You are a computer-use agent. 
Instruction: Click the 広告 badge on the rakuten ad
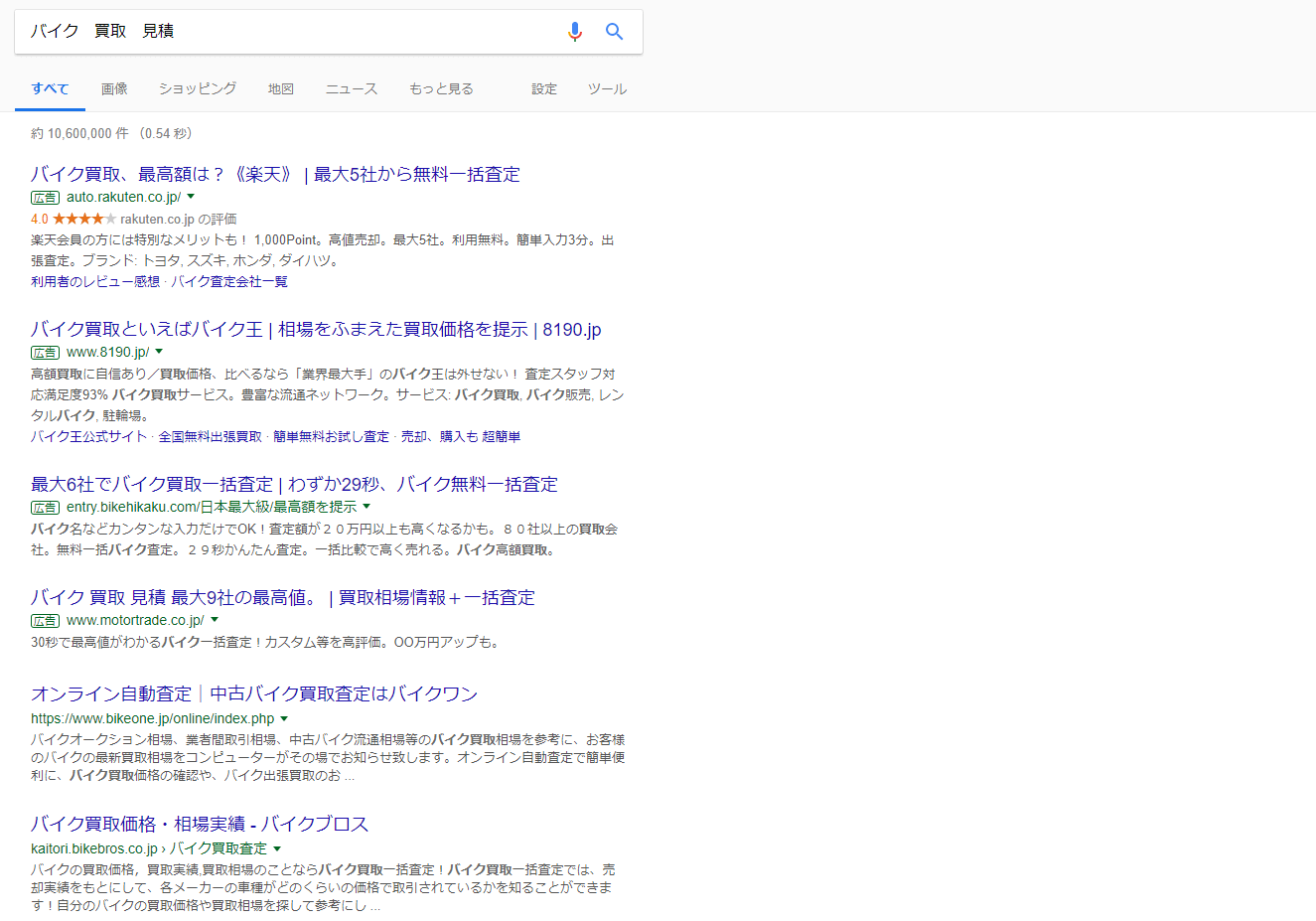point(45,198)
